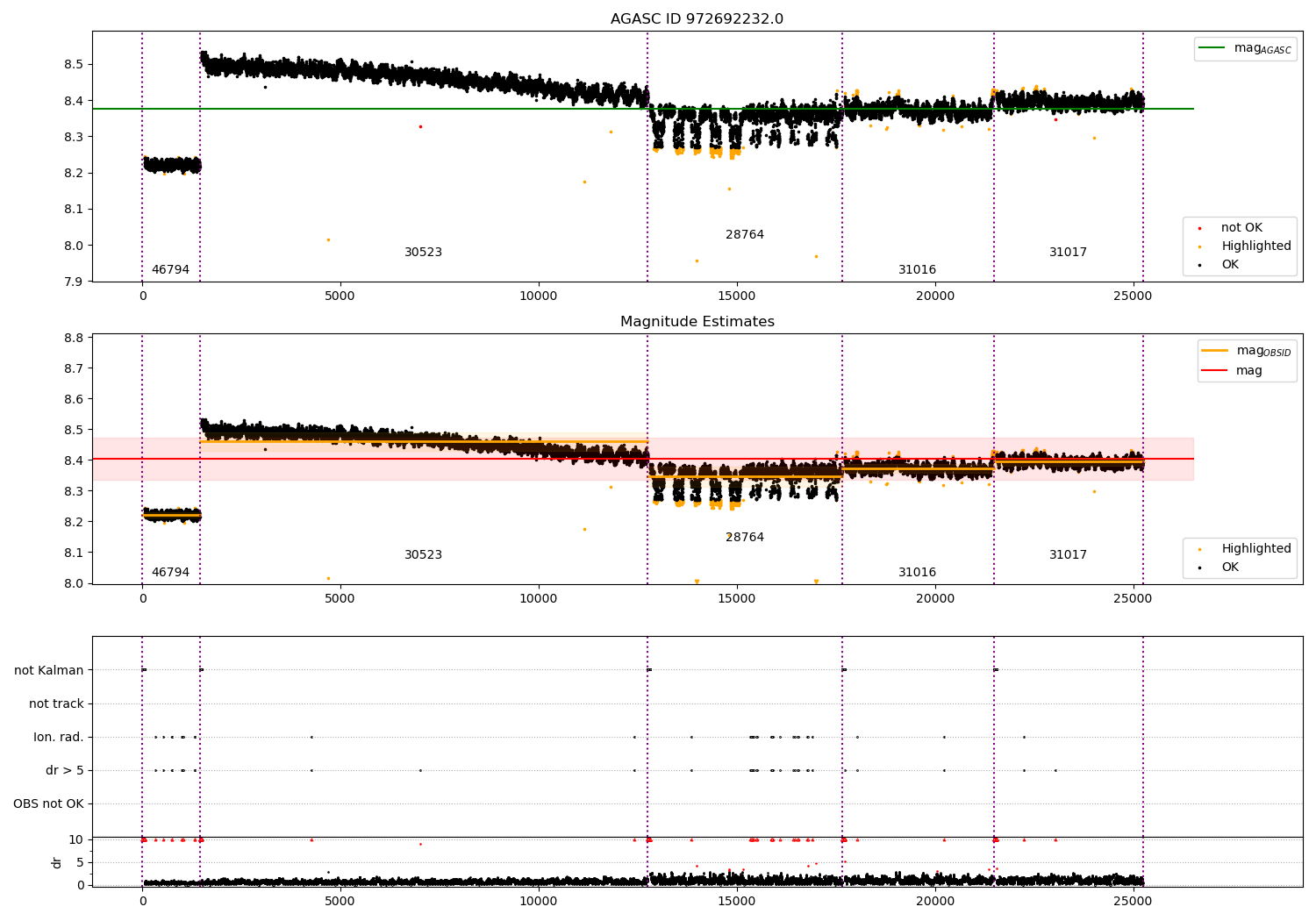
Task: Click x-tick 25000 under bottom plot
Action: coord(1133,901)
